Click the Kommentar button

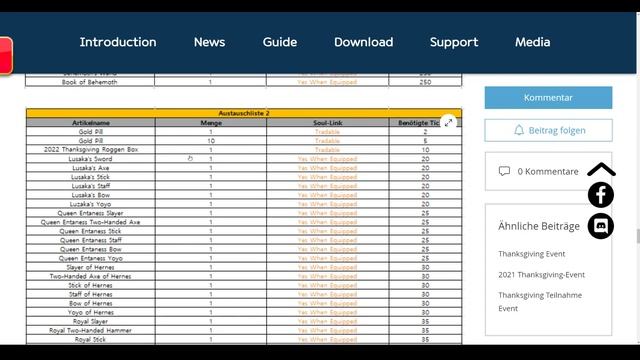point(548,98)
